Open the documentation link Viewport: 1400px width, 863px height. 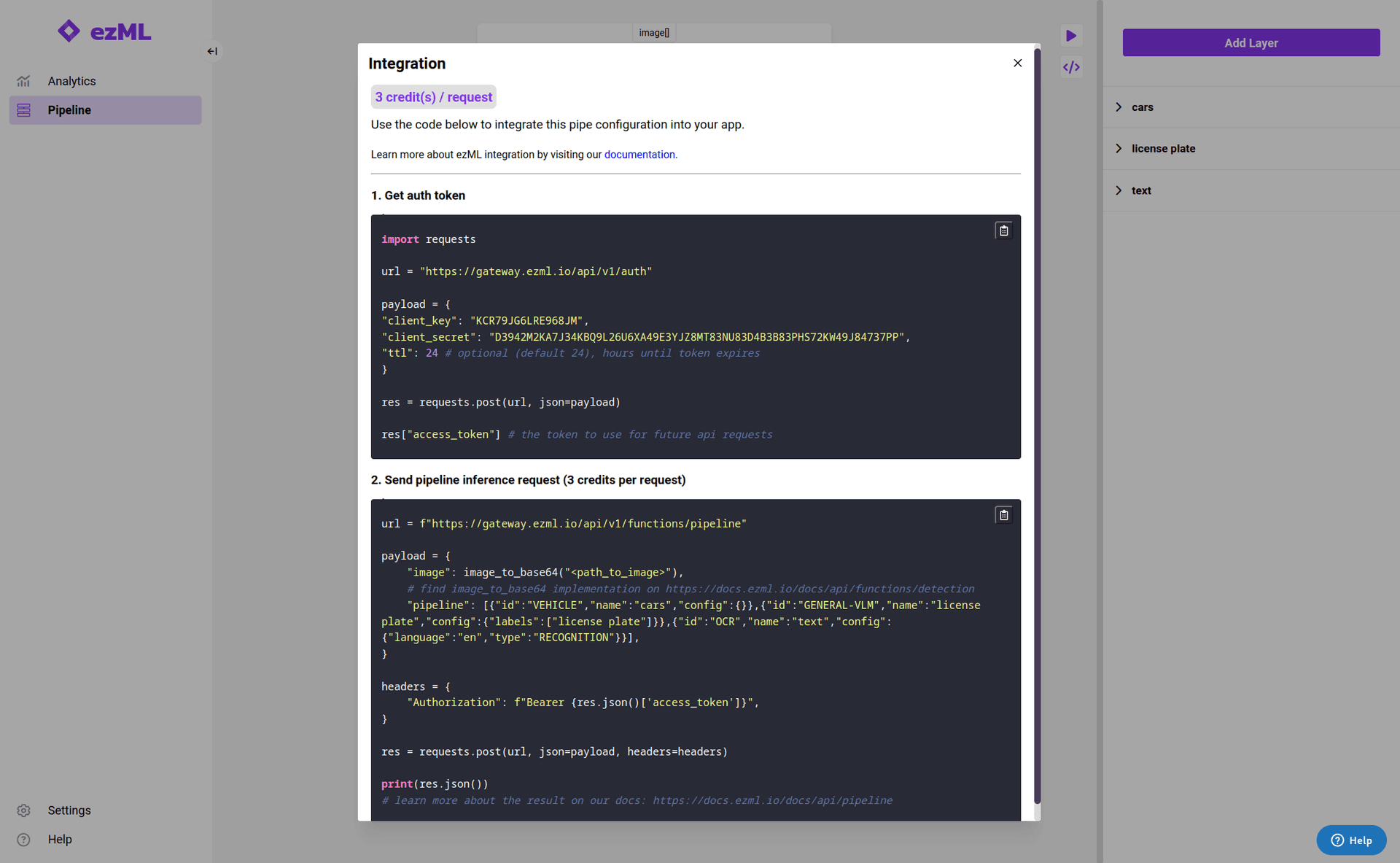639,155
